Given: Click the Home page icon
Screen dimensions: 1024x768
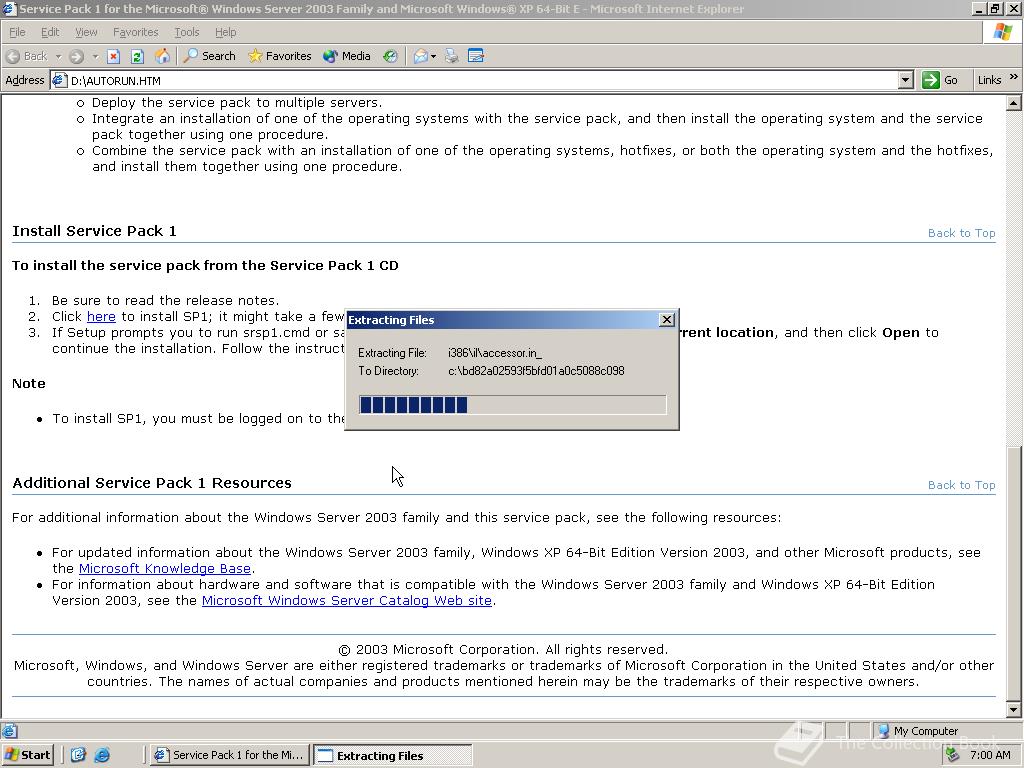Looking at the screenshot, I should [162, 56].
